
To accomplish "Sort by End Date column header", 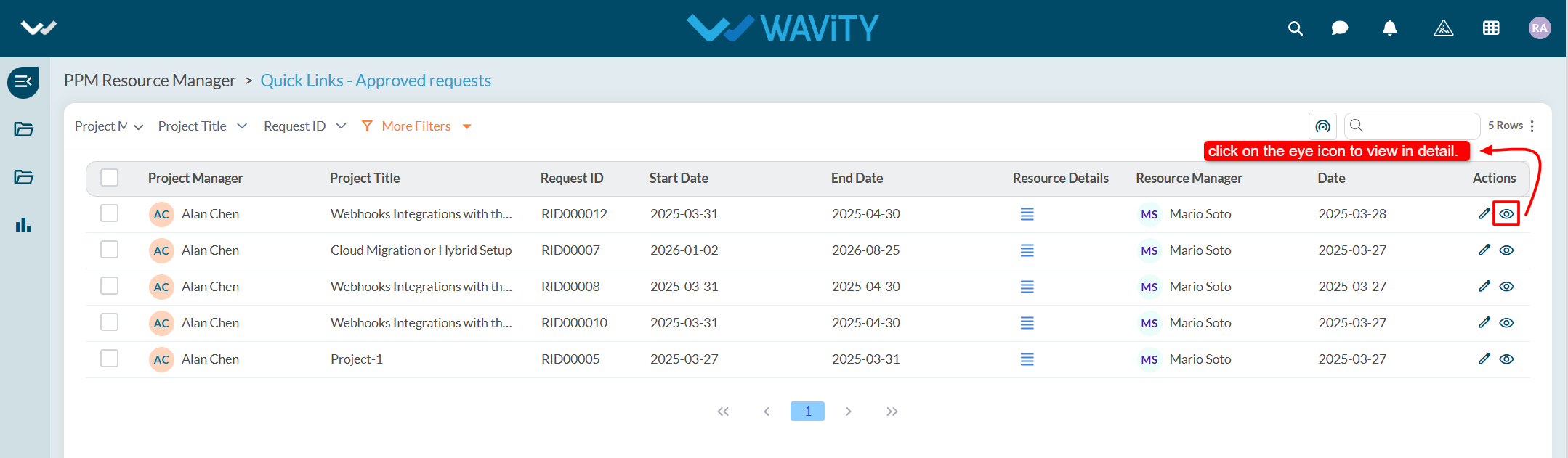I will [857, 178].
